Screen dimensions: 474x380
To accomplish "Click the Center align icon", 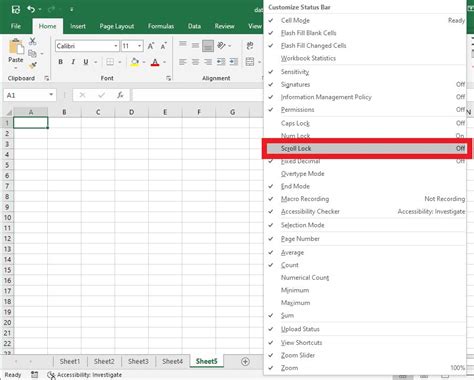I will point(196,62).
